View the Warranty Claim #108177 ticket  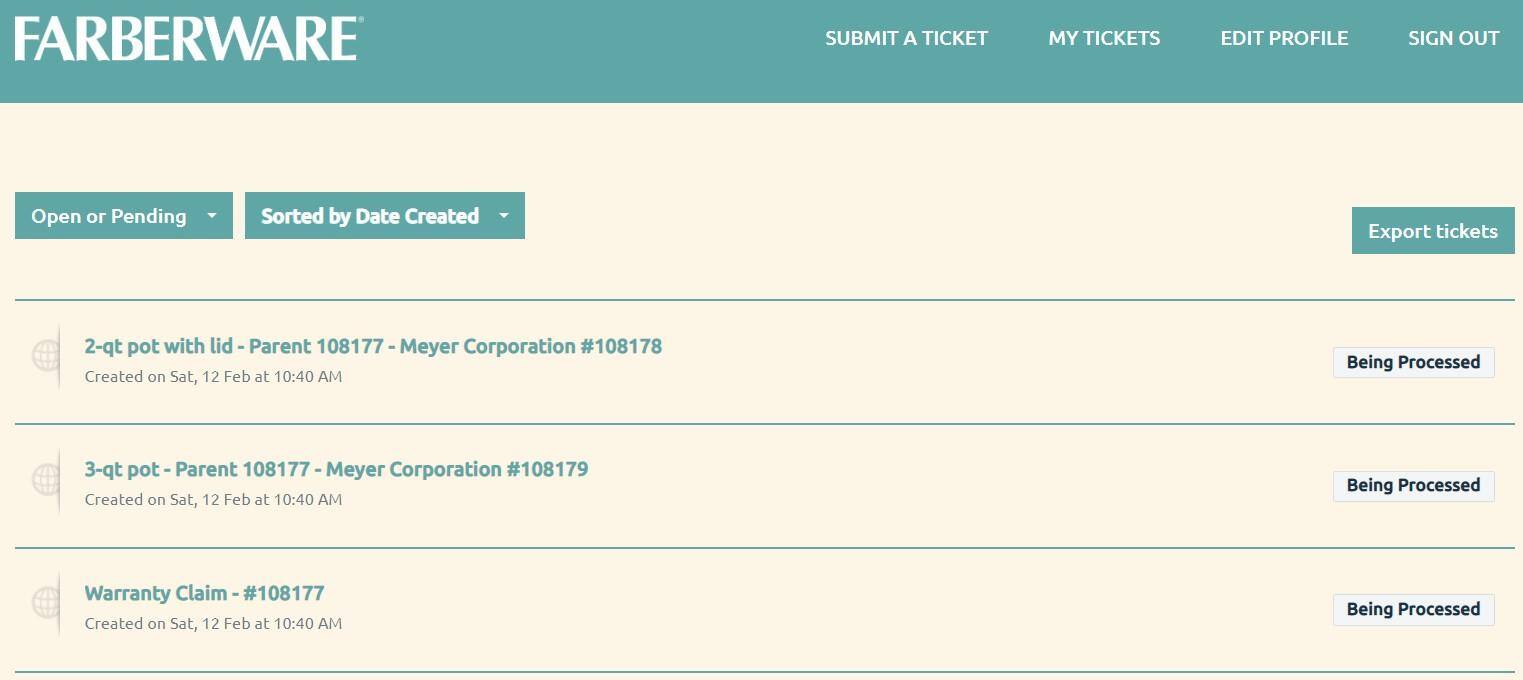point(204,594)
